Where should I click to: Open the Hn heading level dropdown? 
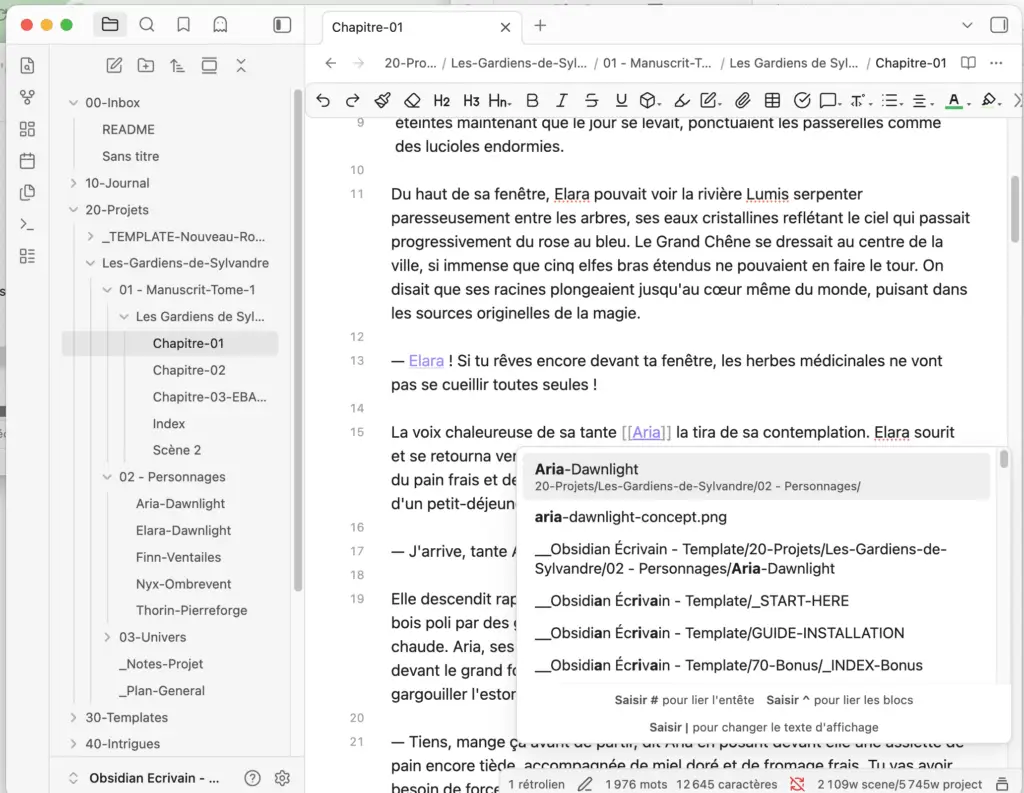pyautogui.click(x=500, y=100)
